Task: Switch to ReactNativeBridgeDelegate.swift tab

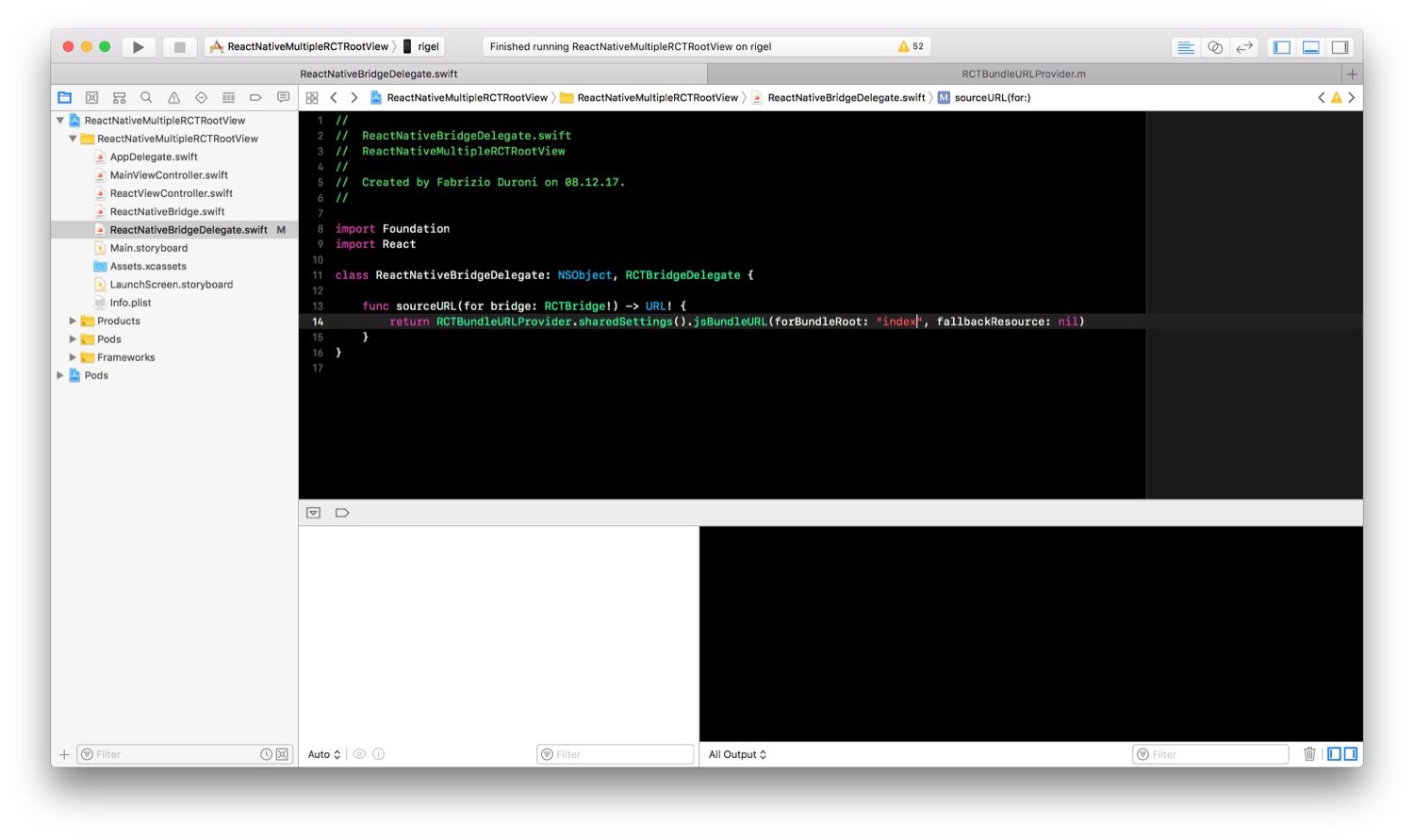Action: tap(379, 74)
